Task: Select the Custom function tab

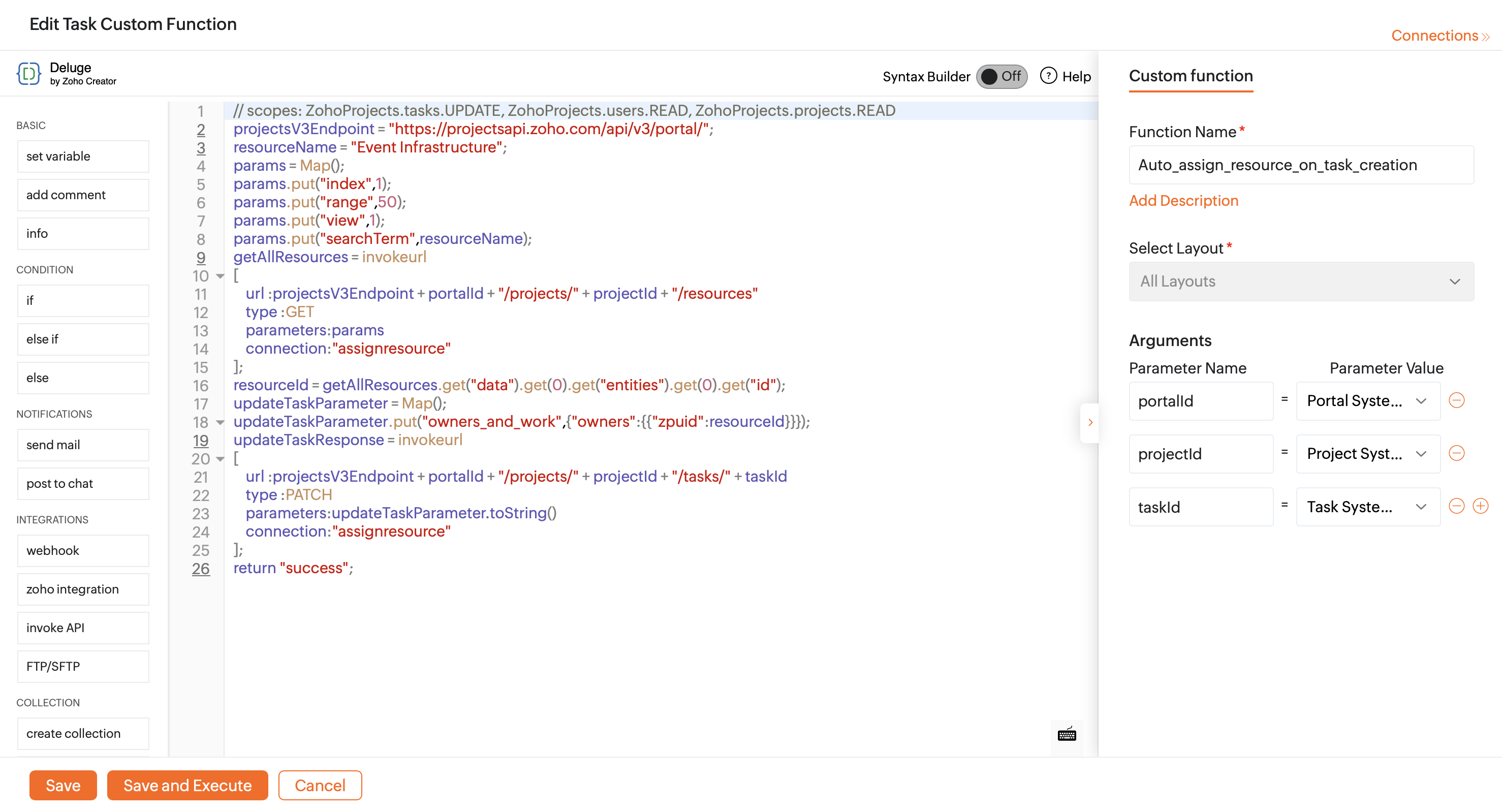Action: pos(1190,76)
